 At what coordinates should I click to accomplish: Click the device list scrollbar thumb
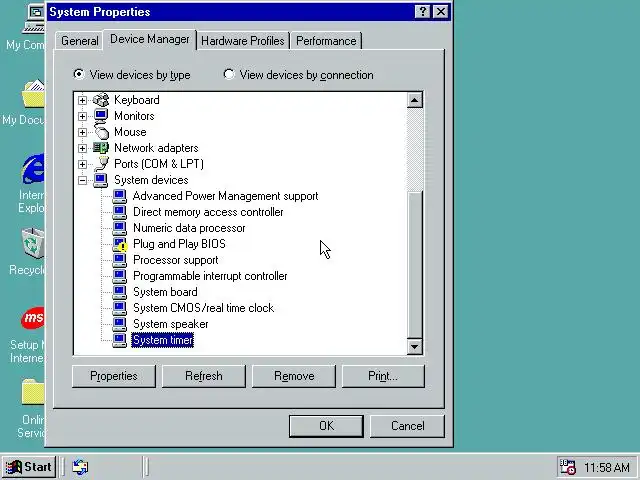[415, 264]
